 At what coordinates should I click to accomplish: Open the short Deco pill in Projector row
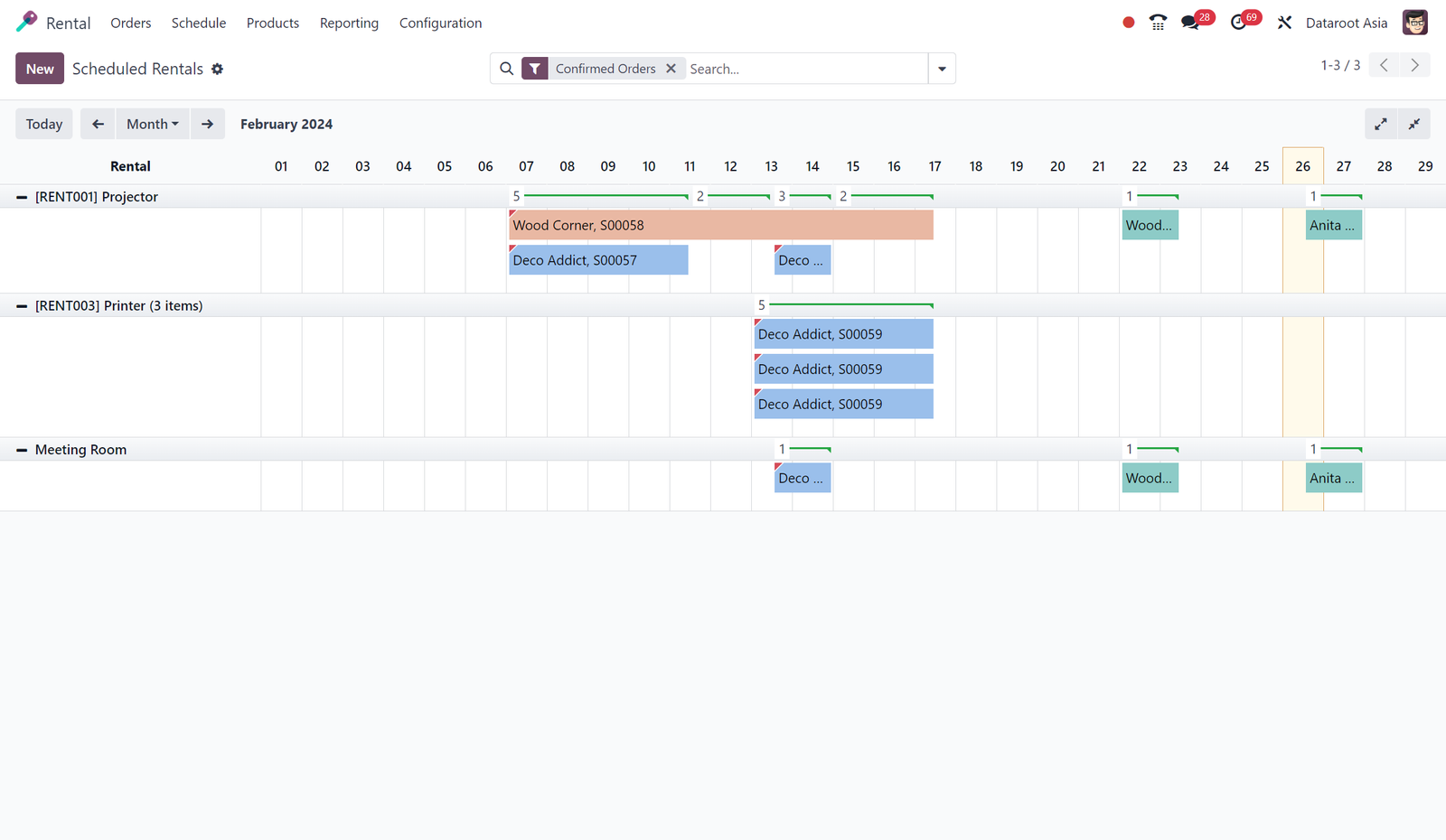[x=803, y=260]
